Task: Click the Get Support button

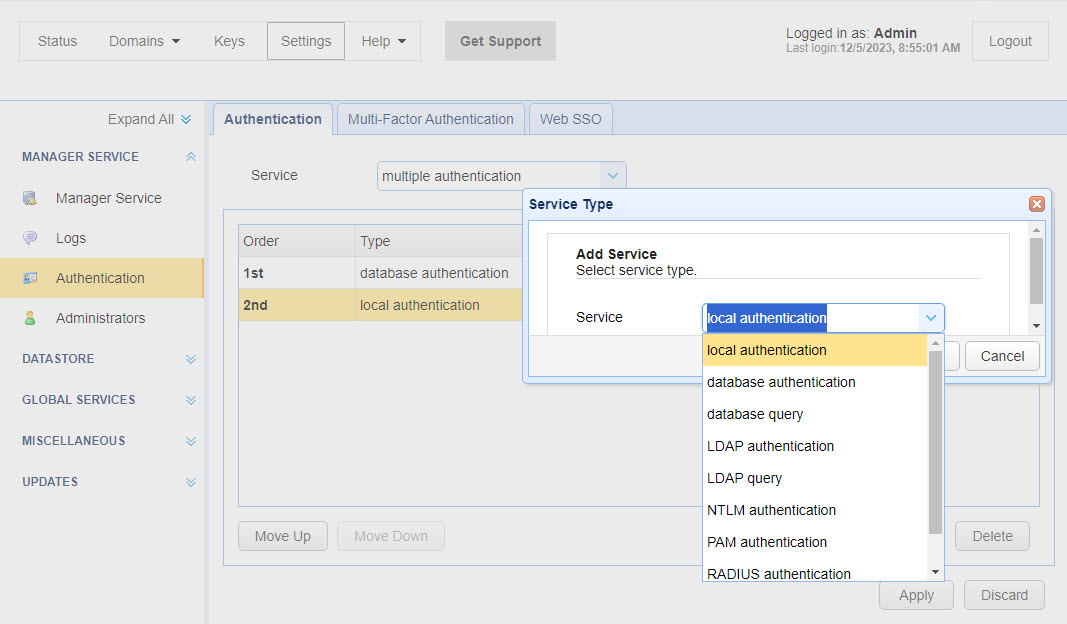Action: (500, 41)
